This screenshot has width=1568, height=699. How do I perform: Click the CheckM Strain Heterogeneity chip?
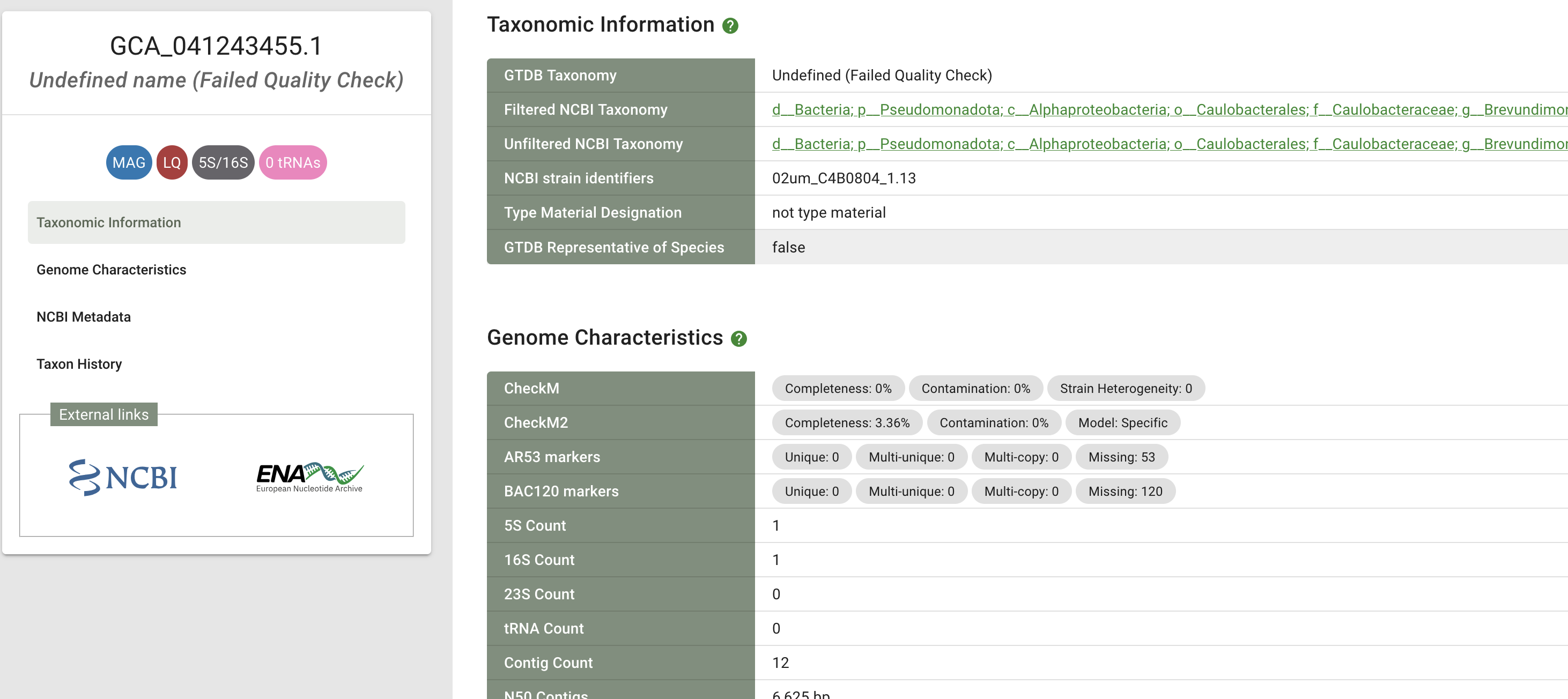pos(1126,388)
